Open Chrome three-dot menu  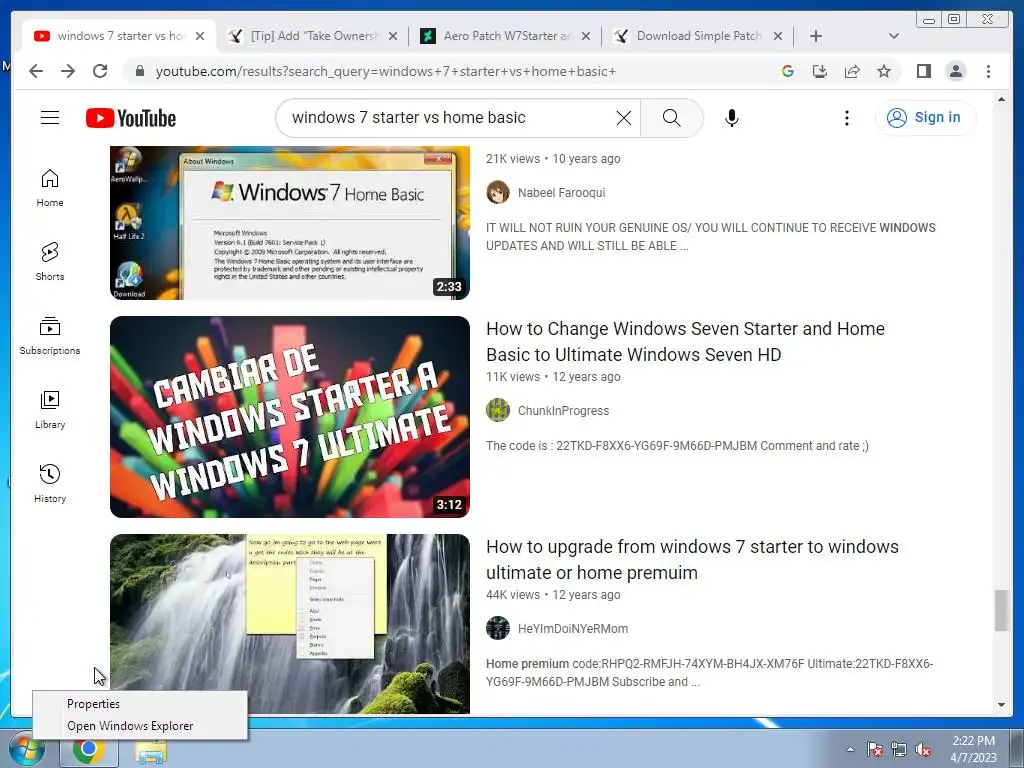[x=988, y=71]
